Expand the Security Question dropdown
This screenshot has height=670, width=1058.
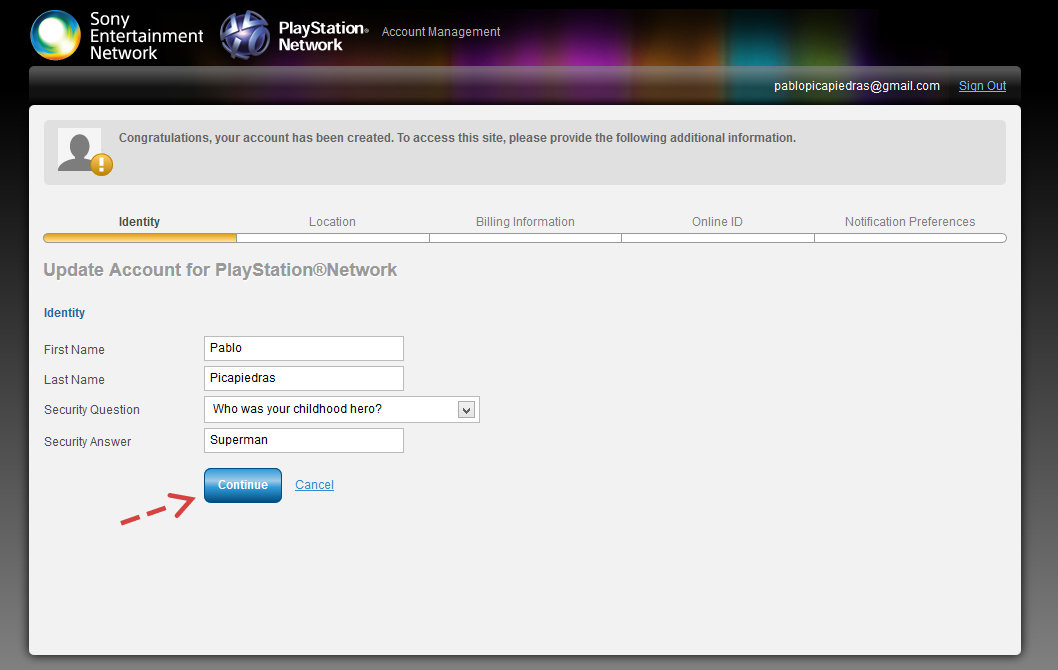(x=465, y=409)
